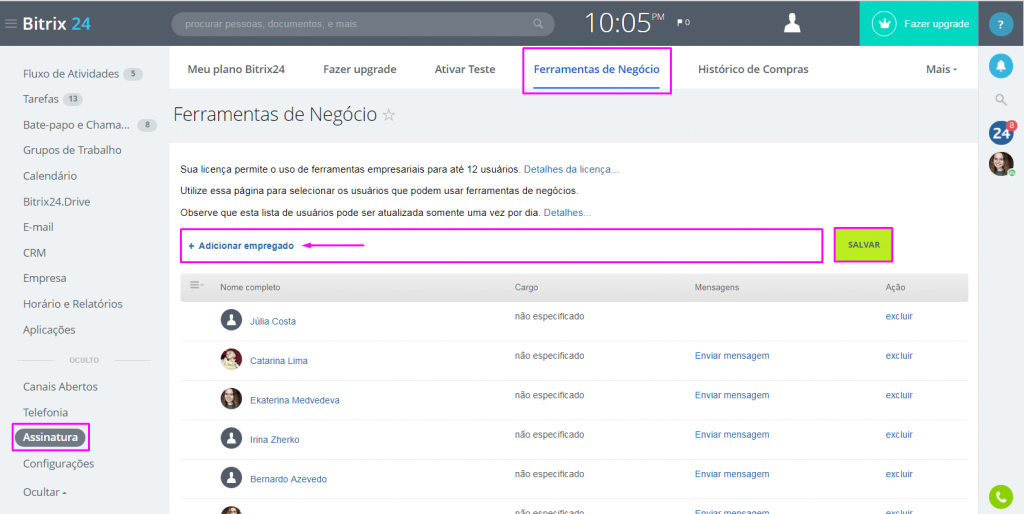Click Adicionar empregado link
The height and width of the screenshot is (514, 1024).
click(x=241, y=246)
